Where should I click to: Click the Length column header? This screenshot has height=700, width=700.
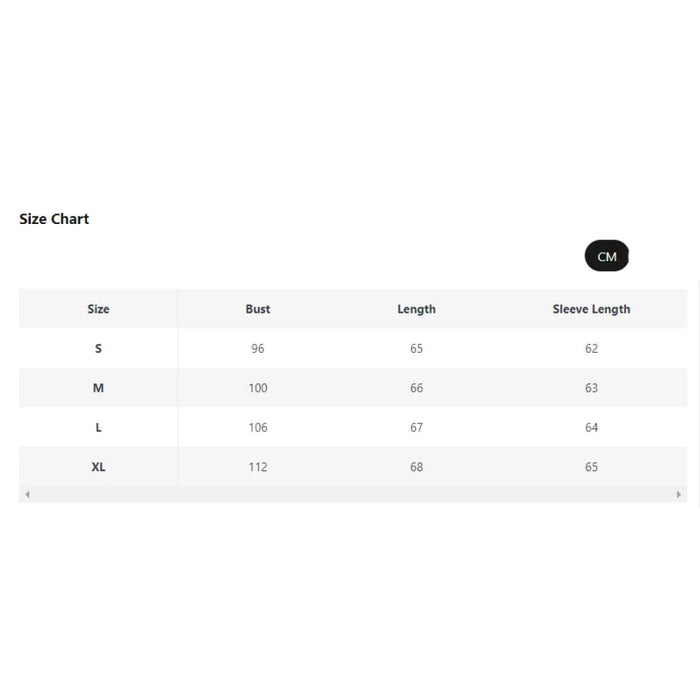(416, 309)
